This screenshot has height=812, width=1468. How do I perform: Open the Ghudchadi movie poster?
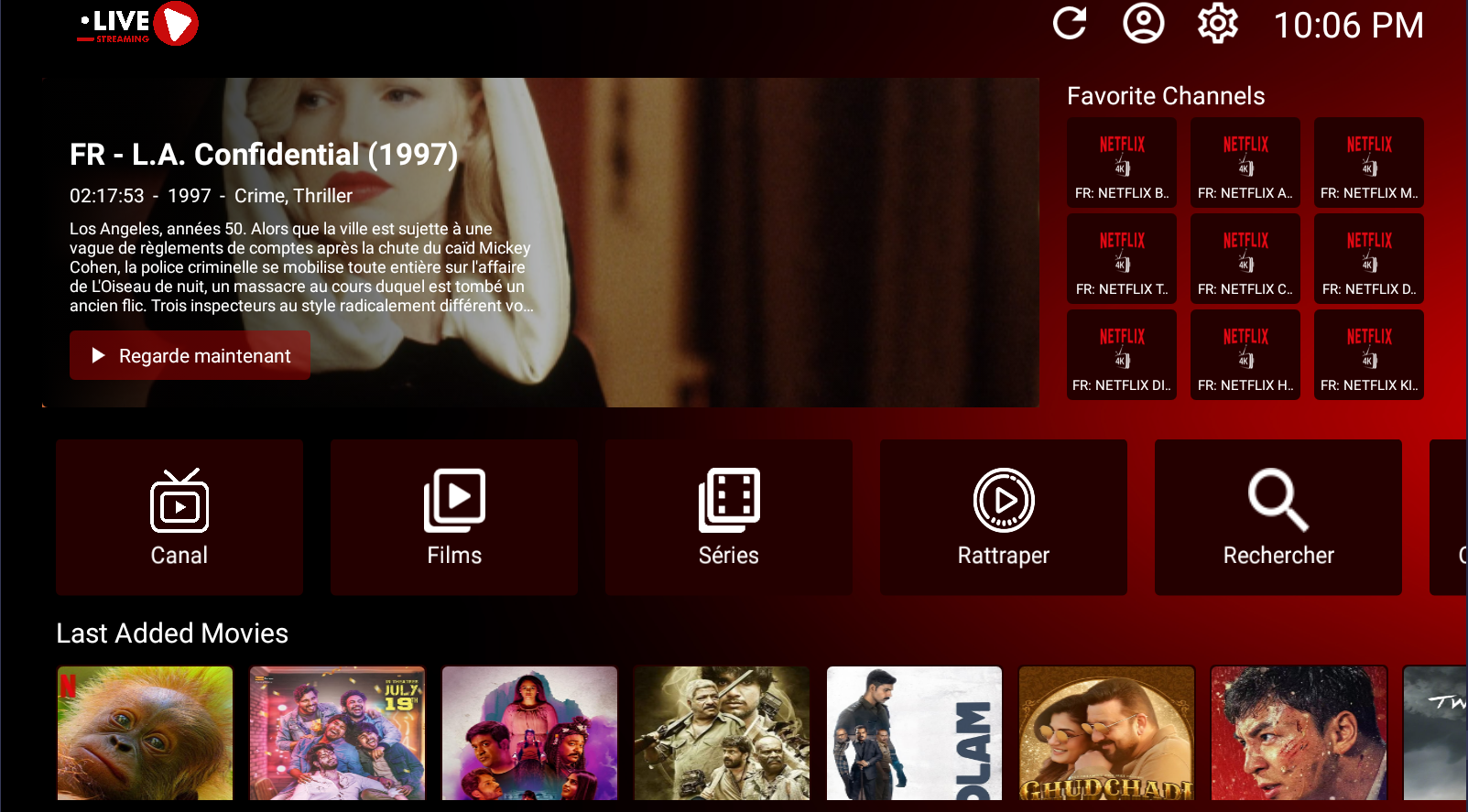[x=1107, y=733]
